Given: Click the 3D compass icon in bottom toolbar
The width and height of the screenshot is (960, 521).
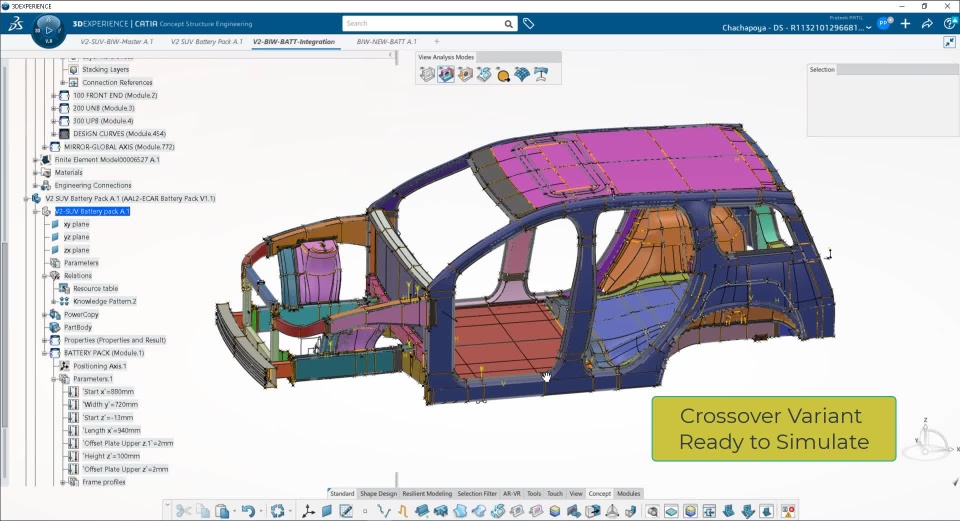Looking at the screenshot, I should click(612, 511).
